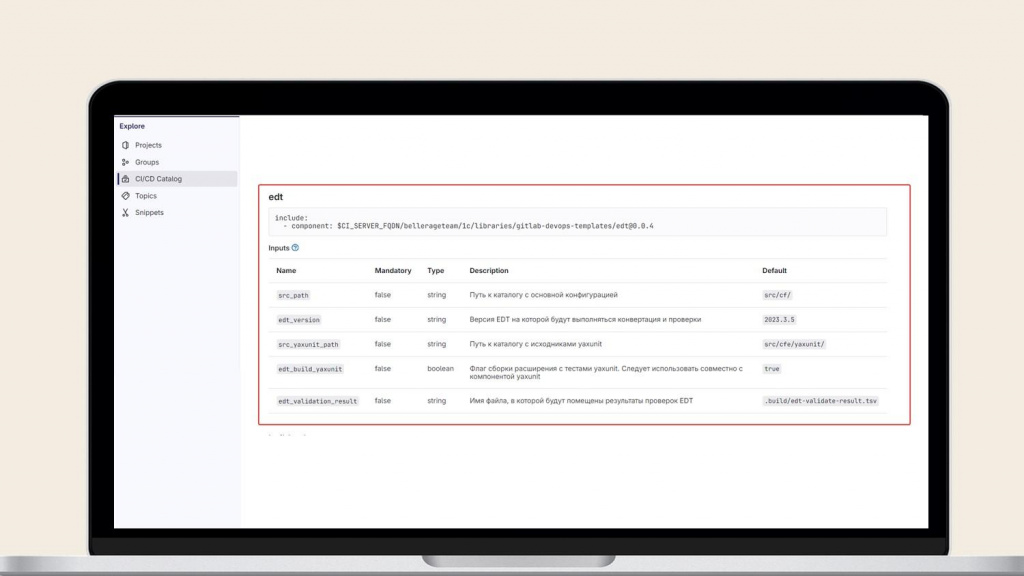Select CI/CD Catalog in the sidebar
Screen dimensions: 1024x576
177,179
